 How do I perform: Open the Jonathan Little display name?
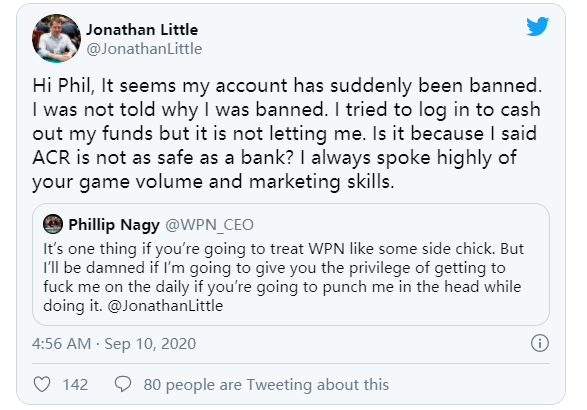tap(142, 30)
